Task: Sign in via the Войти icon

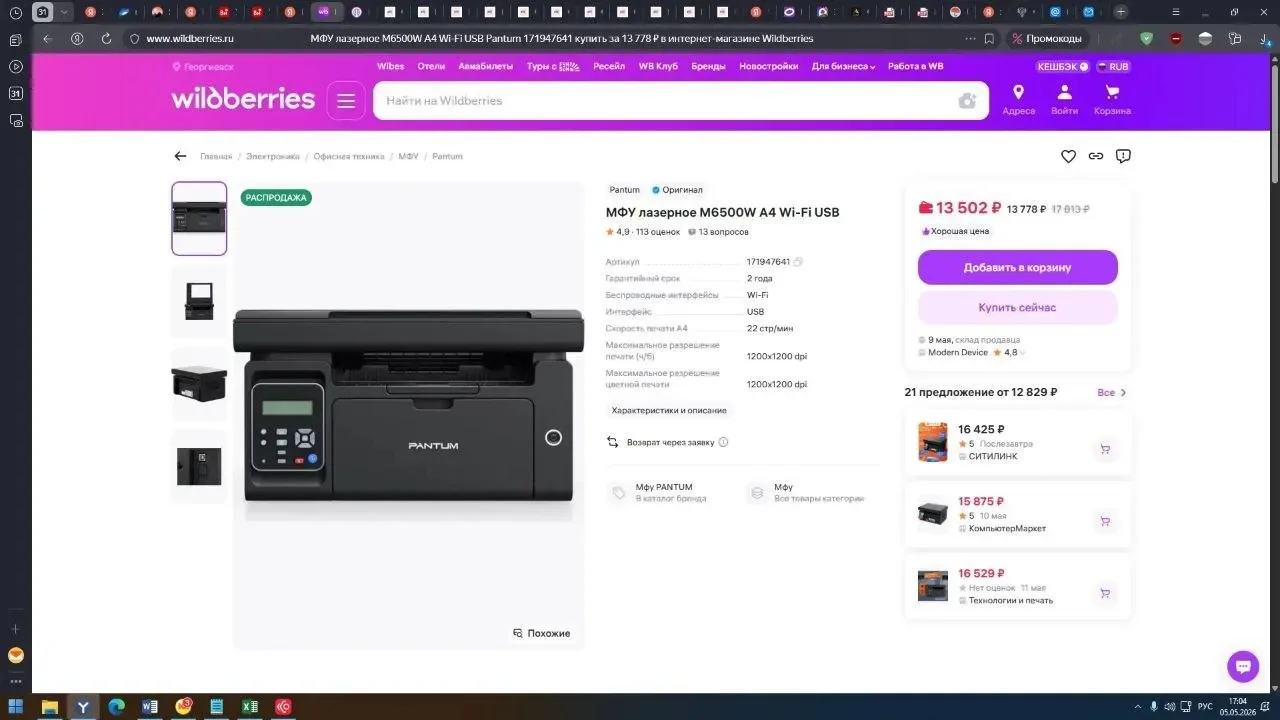Action: coord(1064,100)
